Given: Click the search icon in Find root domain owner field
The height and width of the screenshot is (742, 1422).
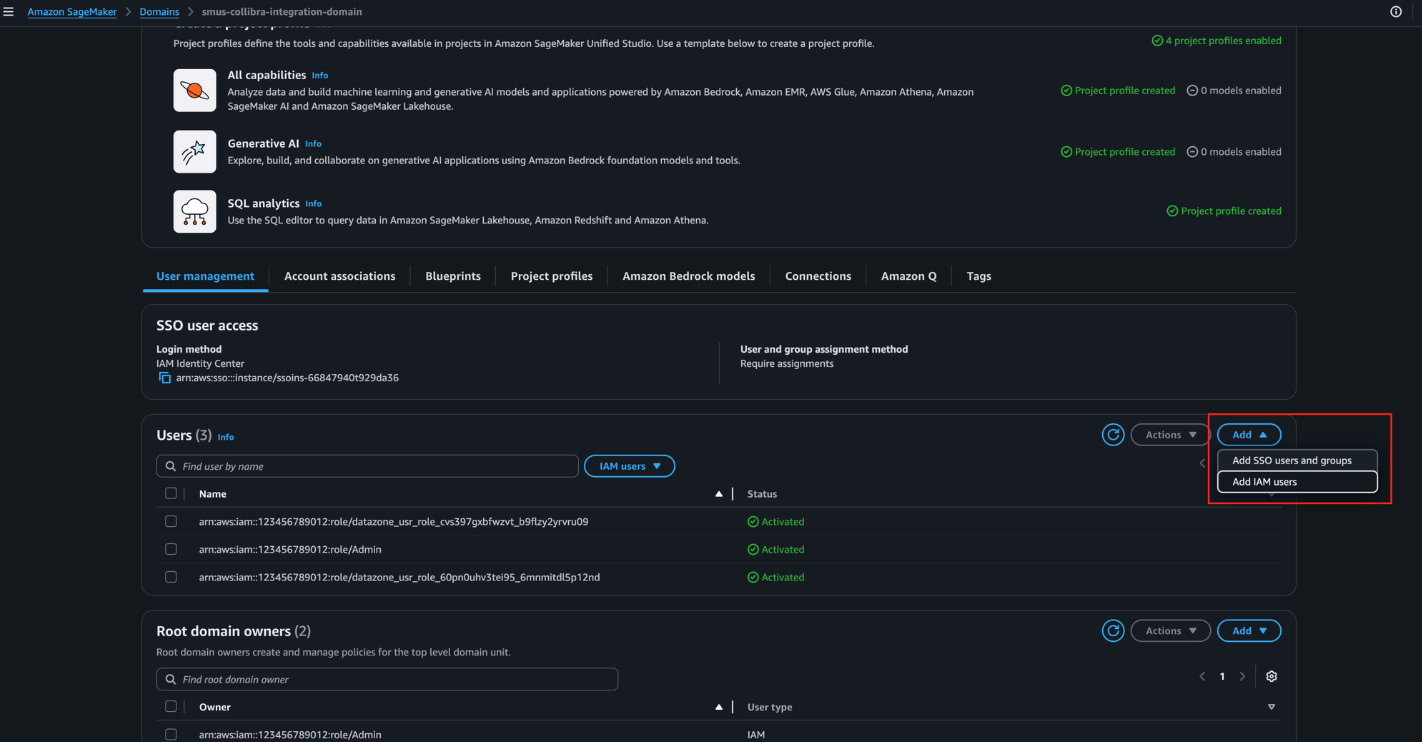Looking at the screenshot, I should pos(171,680).
